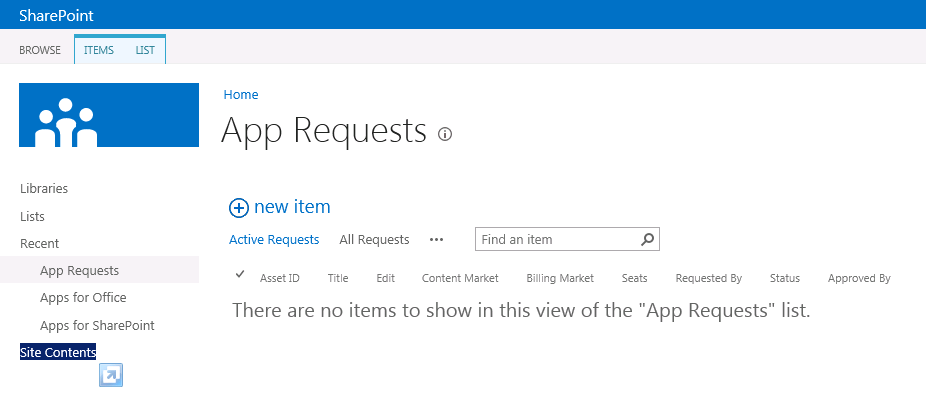Click the select-all checkmark in list header

[x=240, y=274]
